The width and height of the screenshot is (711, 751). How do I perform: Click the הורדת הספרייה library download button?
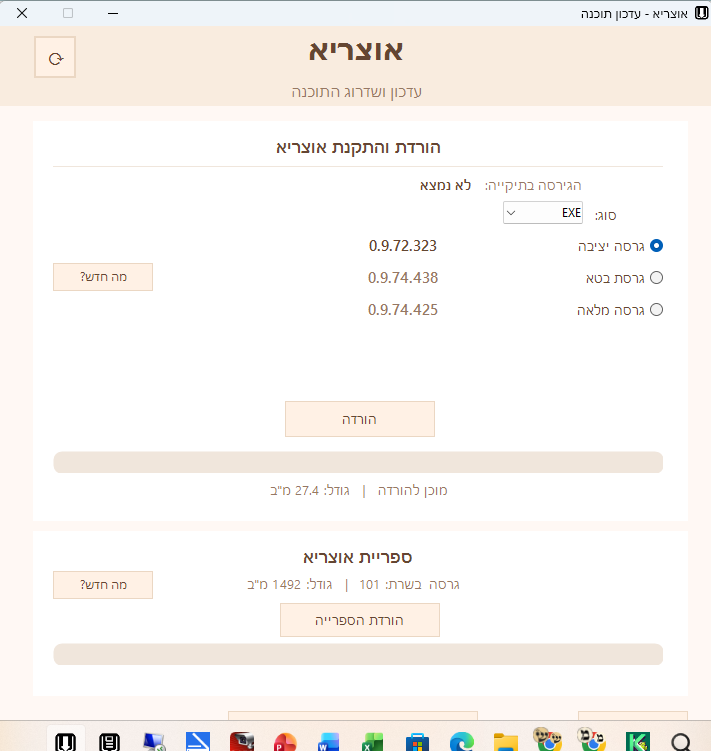tap(360, 620)
